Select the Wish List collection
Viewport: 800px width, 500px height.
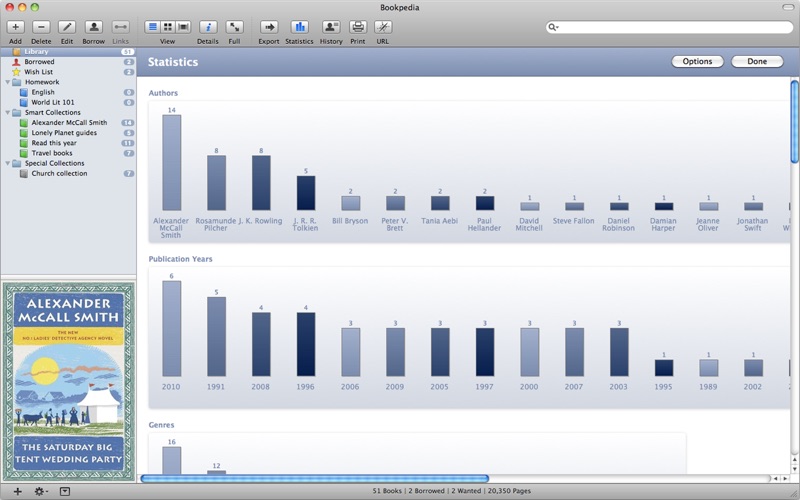coord(39,72)
